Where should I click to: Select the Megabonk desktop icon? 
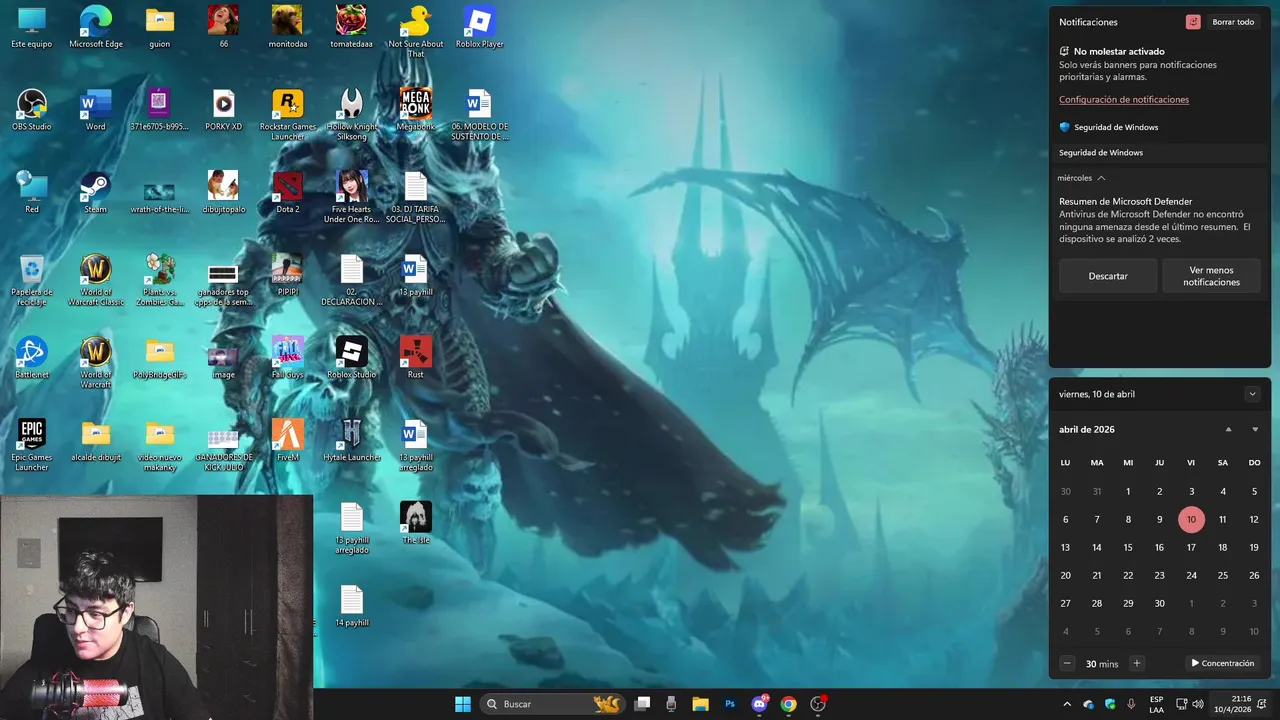pyautogui.click(x=416, y=110)
